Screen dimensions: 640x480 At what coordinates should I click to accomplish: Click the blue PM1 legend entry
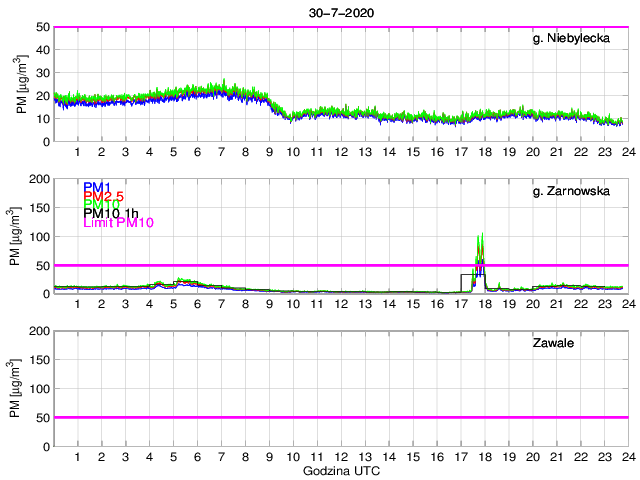[97, 187]
